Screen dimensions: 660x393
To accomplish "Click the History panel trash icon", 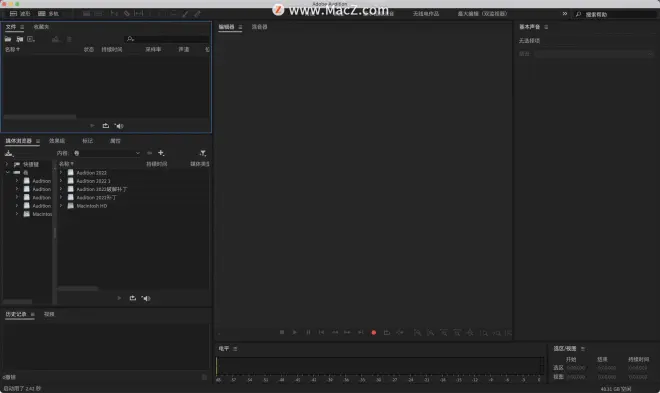I will [204, 377].
